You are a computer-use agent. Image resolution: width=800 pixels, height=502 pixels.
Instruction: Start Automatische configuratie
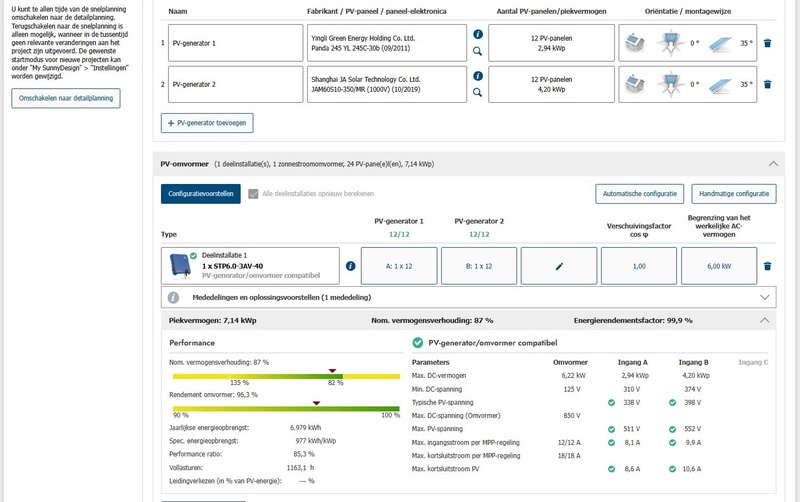click(639, 194)
